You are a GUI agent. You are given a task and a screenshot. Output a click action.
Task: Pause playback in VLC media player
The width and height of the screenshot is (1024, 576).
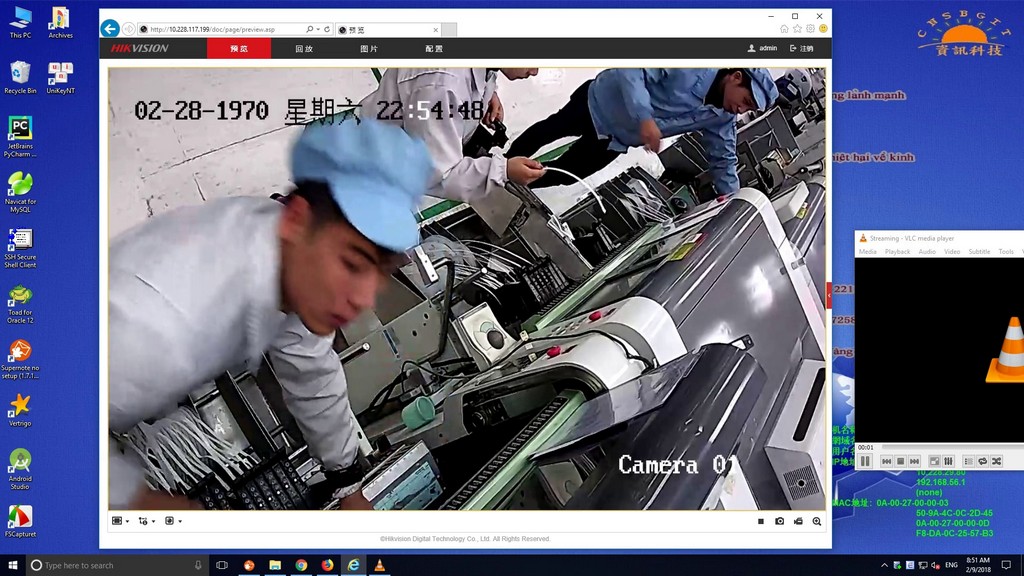click(866, 461)
